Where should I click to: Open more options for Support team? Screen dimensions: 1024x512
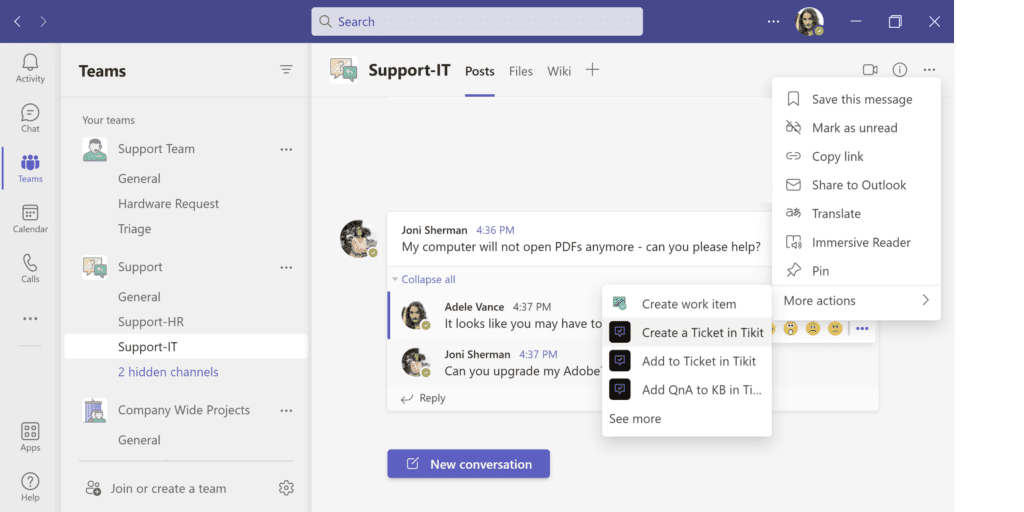286,268
